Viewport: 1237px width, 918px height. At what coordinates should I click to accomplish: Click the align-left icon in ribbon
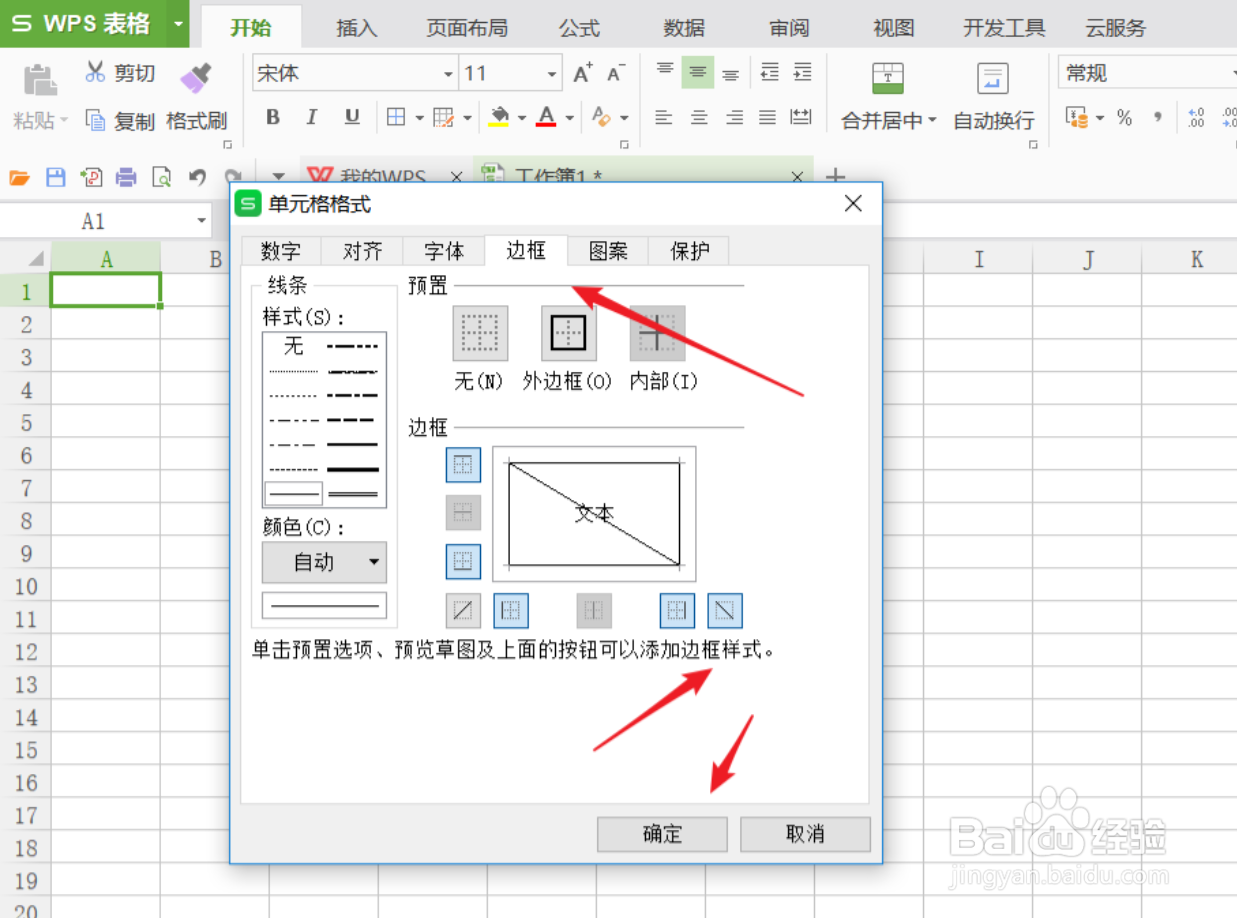click(x=664, y=118)
